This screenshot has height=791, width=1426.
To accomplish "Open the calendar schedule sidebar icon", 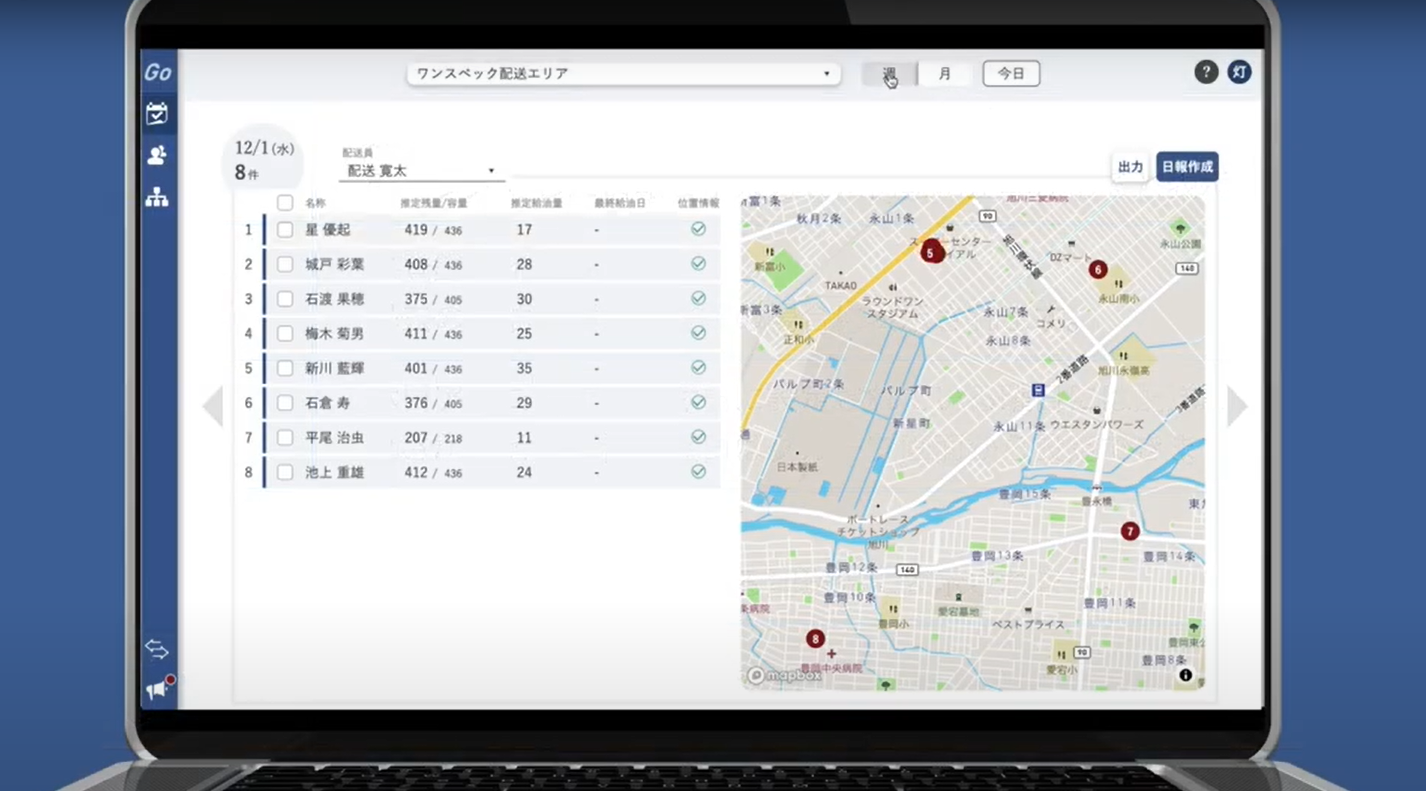I will click(157, 114).
